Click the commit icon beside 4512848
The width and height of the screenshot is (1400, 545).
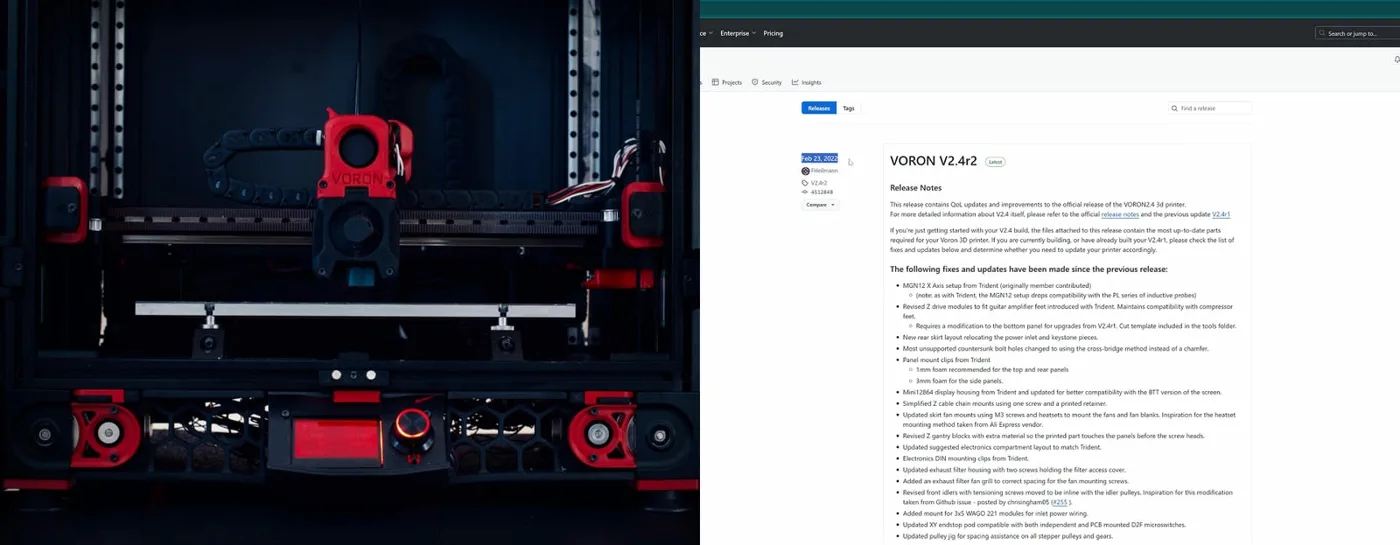pos(805,192)
